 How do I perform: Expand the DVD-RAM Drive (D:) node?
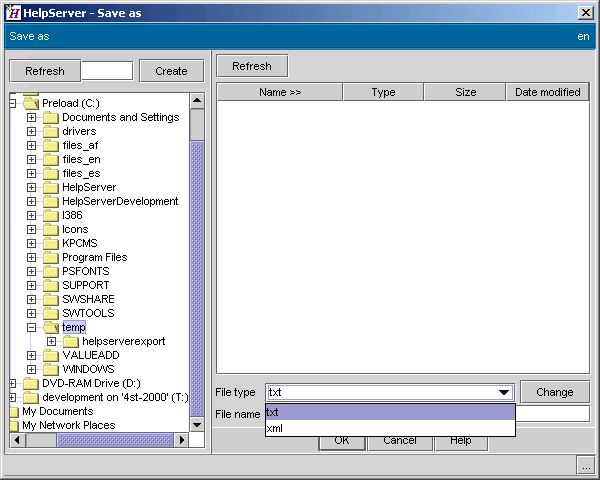click(x=12, y=384)
